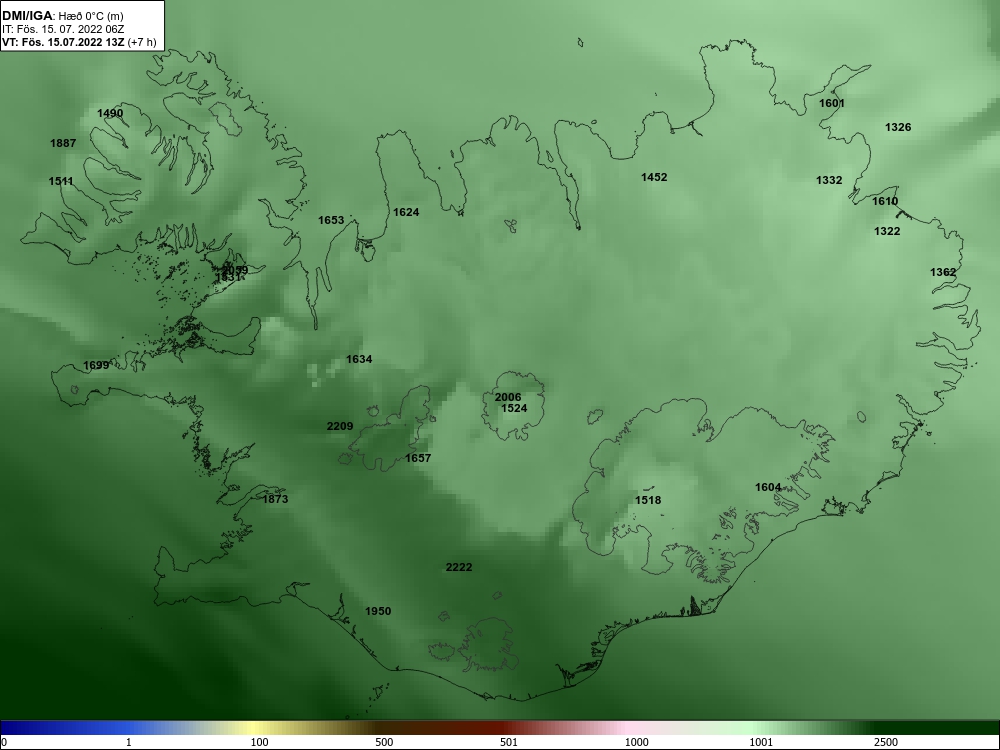Select the 1610 value label
Image resolution: width=1000 pixels, height=750 pixels.
(x=885, y=202)
